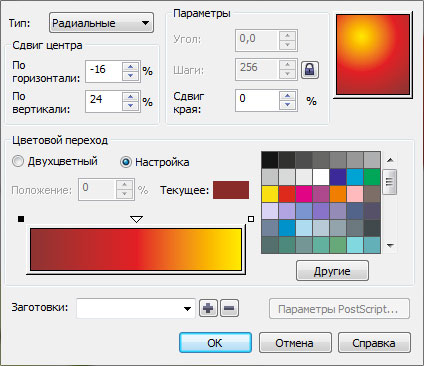424x366 pixels.
Task: Toggle the steps lock icon next to Шаги
Action: pos(310,70)
